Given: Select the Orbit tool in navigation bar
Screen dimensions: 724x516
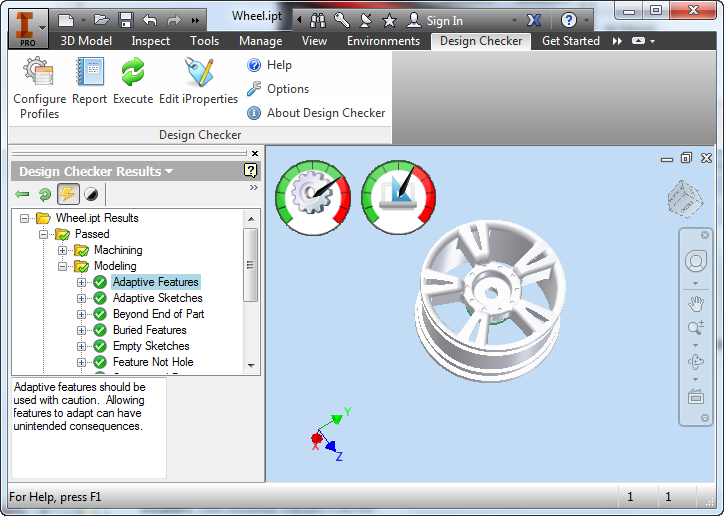Looking at the screenshot, I should (696, 361).
